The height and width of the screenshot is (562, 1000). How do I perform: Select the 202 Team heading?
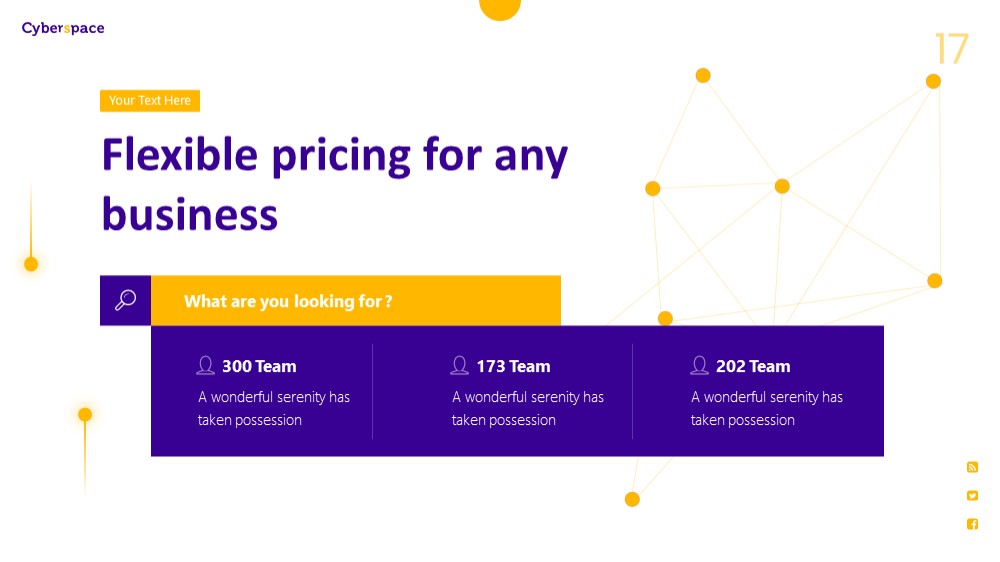click(x=753, y=366)
